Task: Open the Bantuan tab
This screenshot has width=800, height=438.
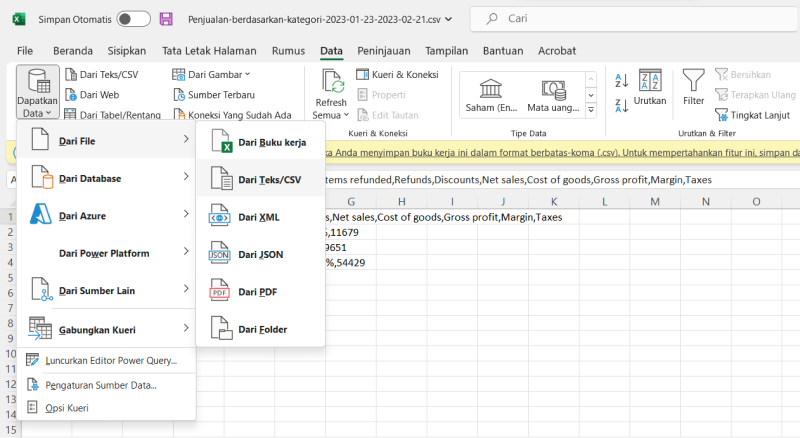Action: point(503,51)
